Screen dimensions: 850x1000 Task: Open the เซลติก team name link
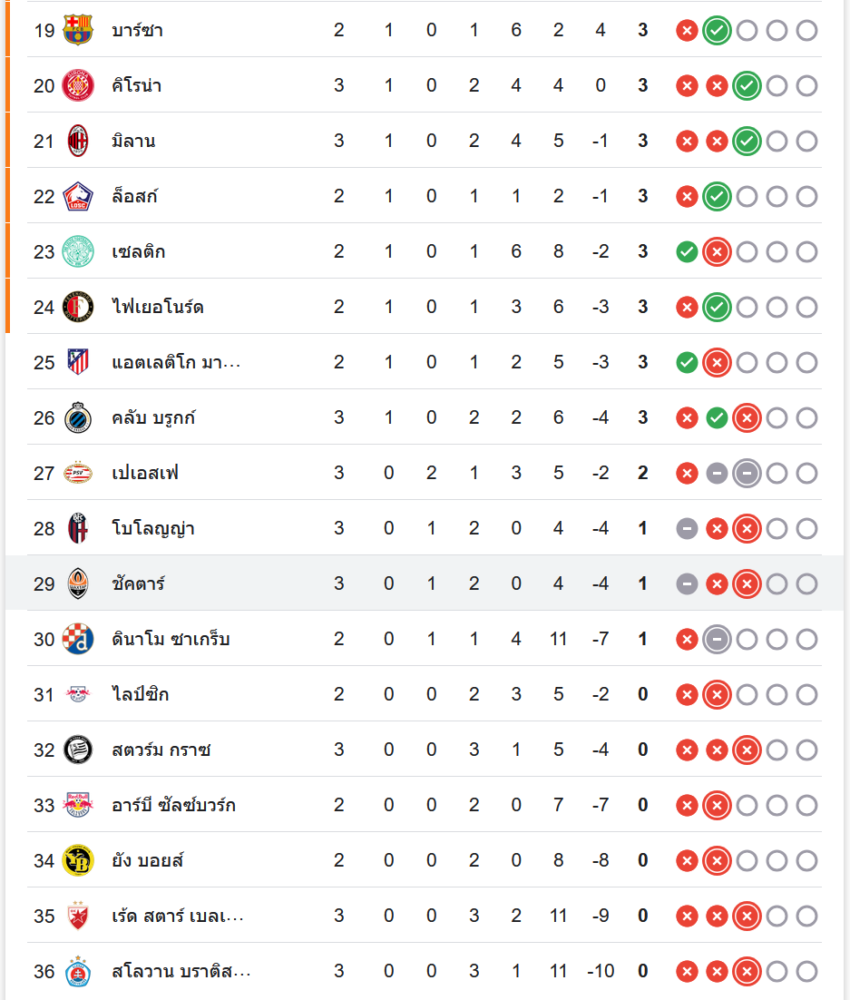tap(139, 252)
